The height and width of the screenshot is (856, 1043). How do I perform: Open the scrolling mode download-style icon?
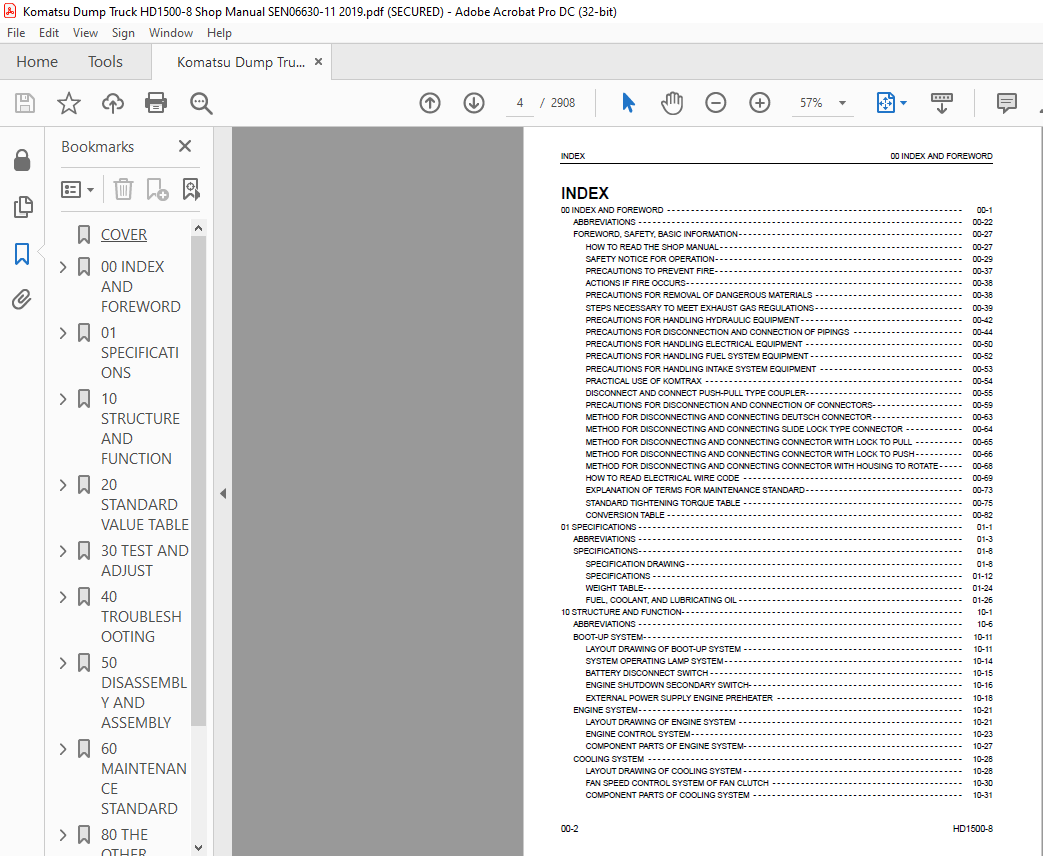point(941,103)
